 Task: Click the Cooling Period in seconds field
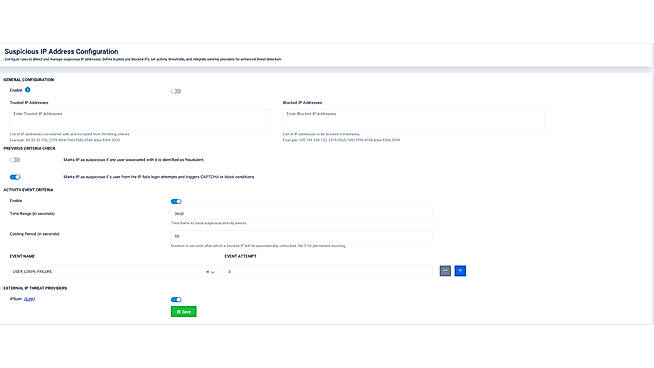(x=302, y=236)
